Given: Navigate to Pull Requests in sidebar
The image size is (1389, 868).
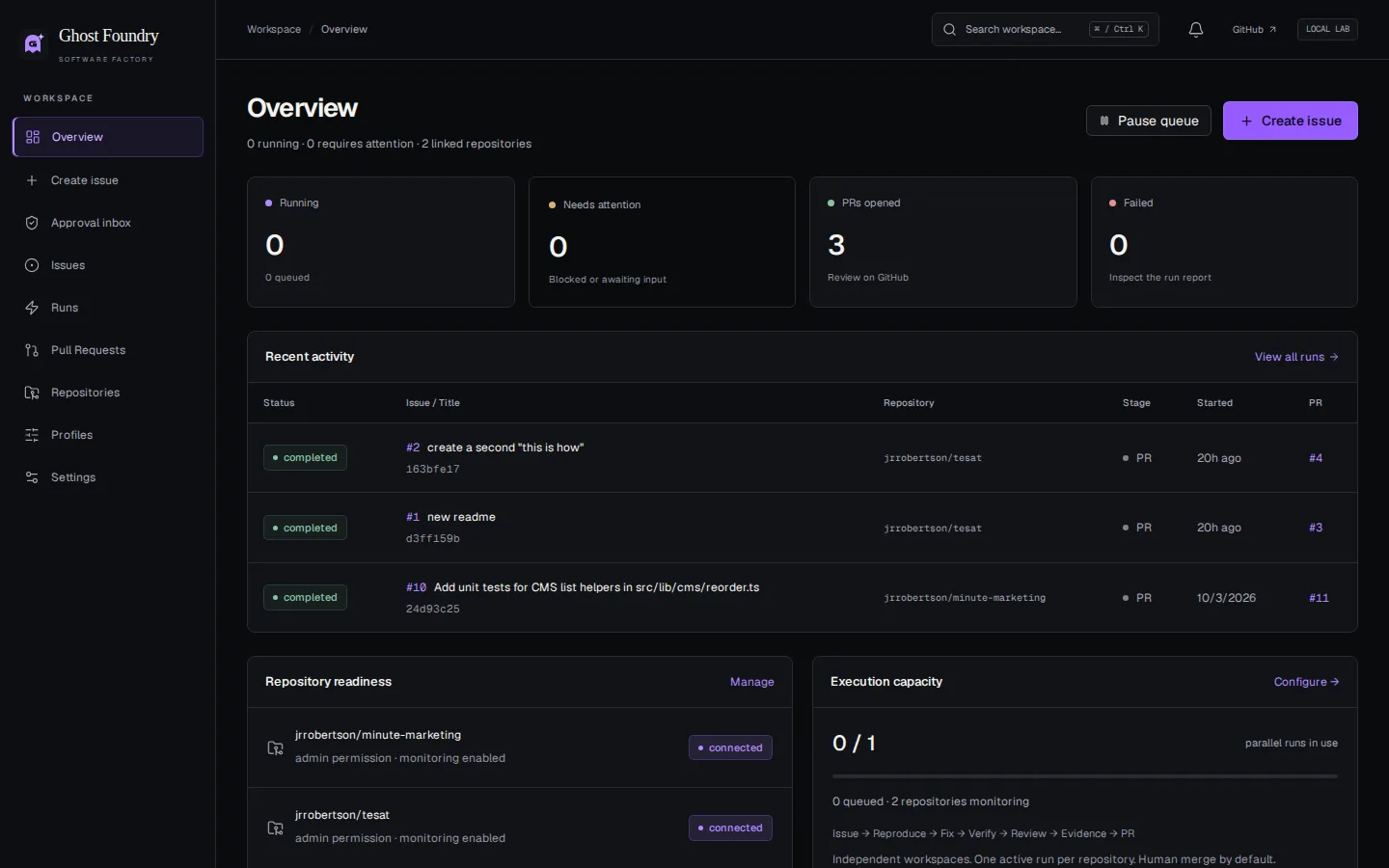Looking at the screenshot, I should point(108,350).
